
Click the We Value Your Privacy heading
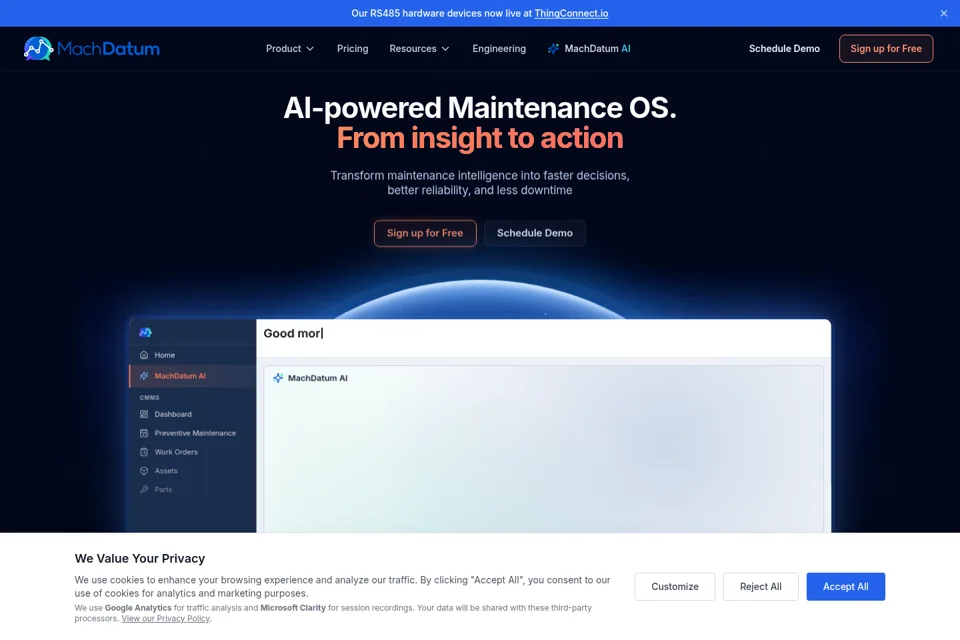pyautogui.click(x=140, y=559)
